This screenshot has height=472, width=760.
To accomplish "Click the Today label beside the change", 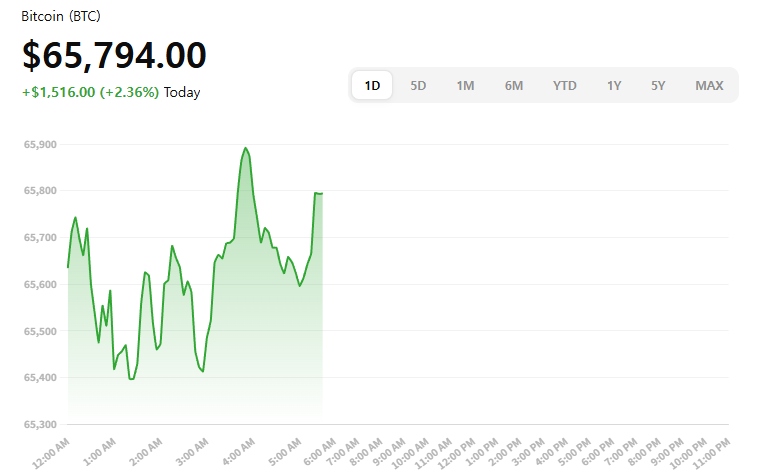I will click(182, 92).
